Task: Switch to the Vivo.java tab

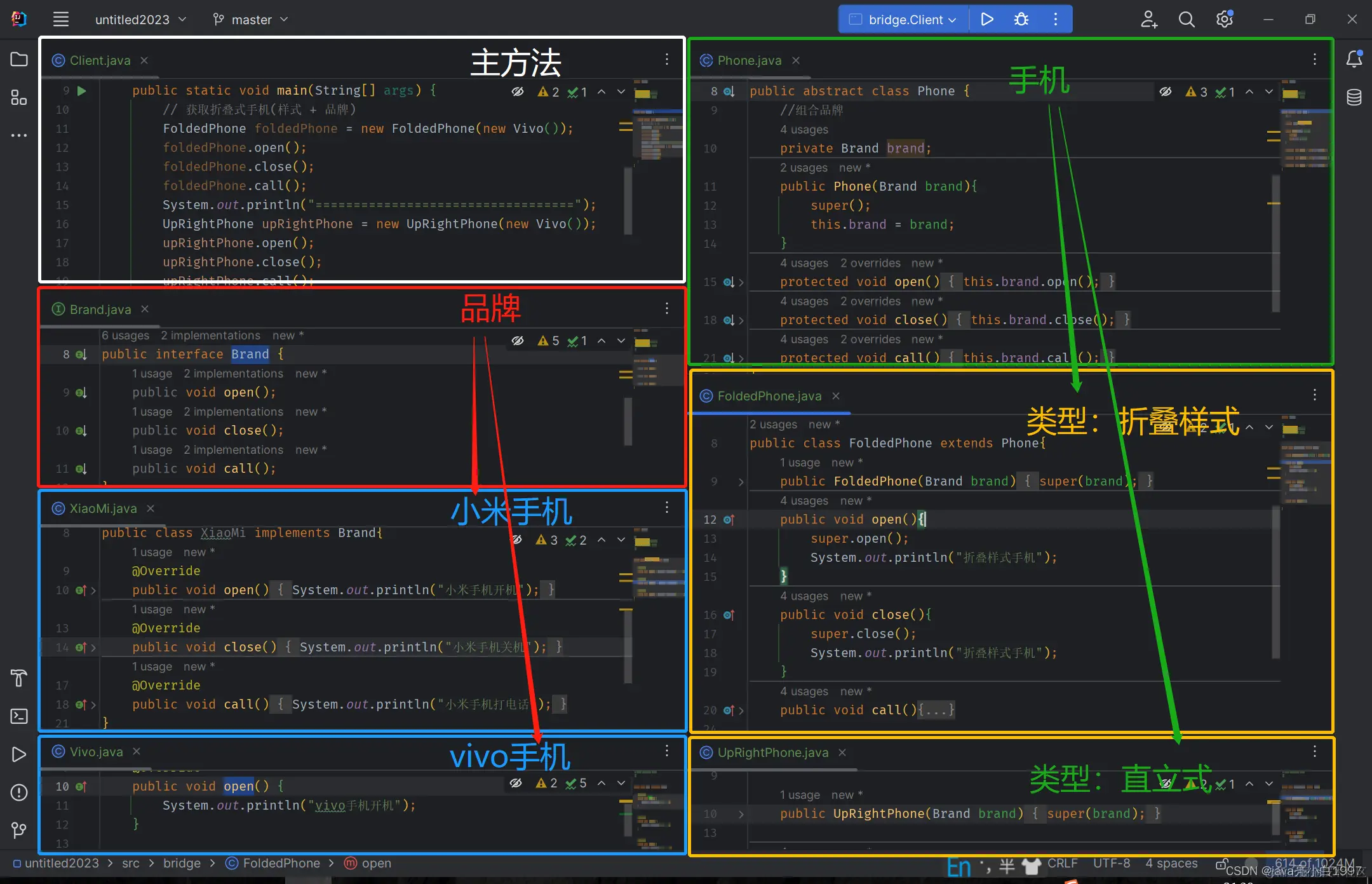Action: click(x=95, y=751)
